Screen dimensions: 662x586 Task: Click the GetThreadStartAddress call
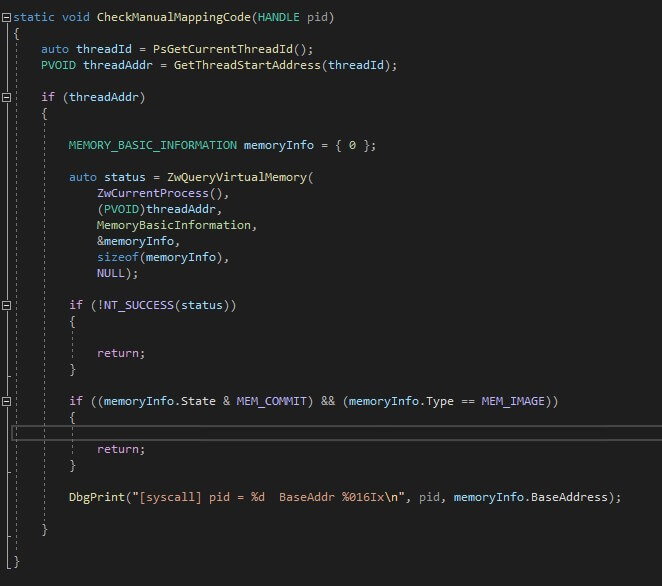[x=247, y=65]
